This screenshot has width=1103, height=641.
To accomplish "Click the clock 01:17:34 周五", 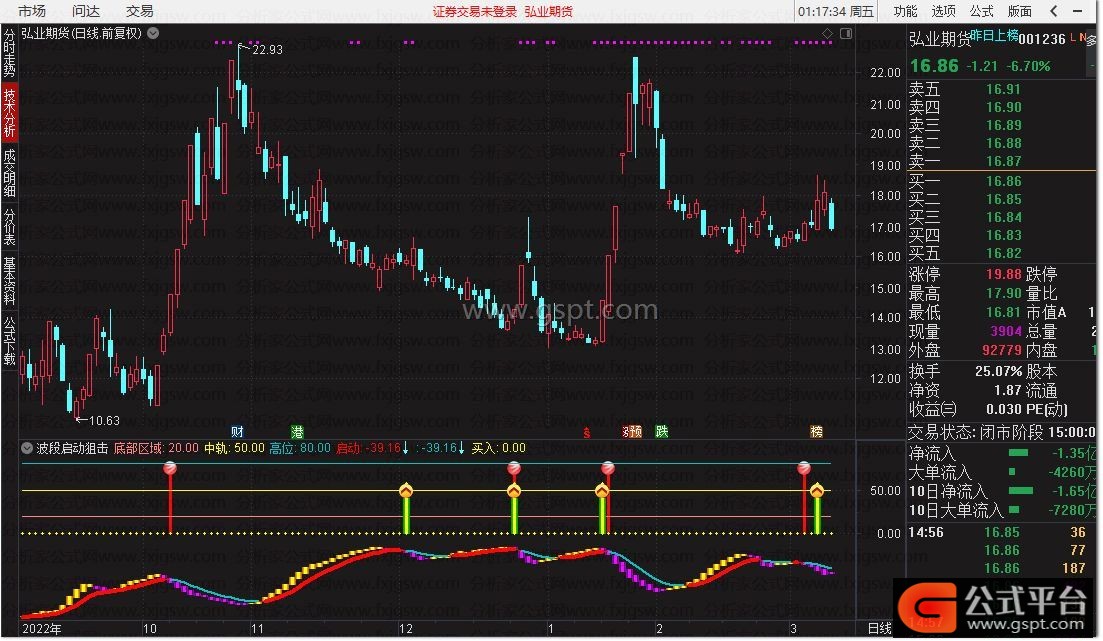I will (x=836, y=11).
